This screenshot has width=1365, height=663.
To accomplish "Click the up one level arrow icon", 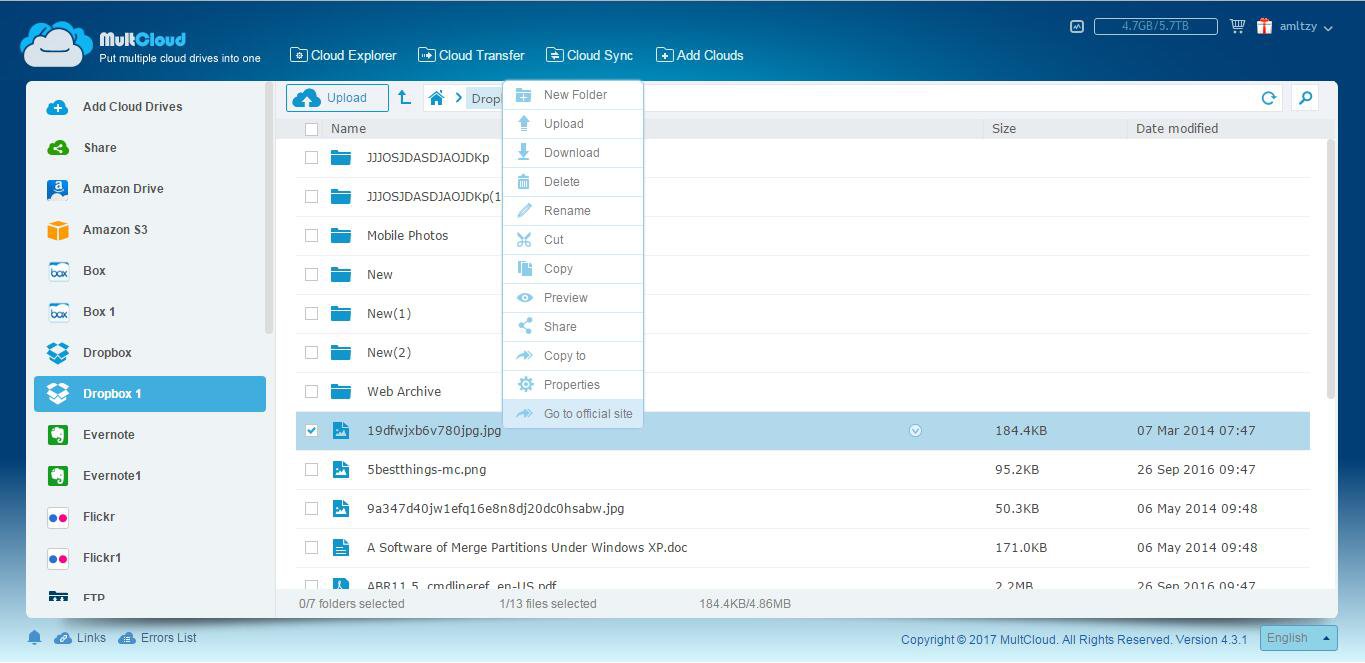I will click(x=404, y=98).
